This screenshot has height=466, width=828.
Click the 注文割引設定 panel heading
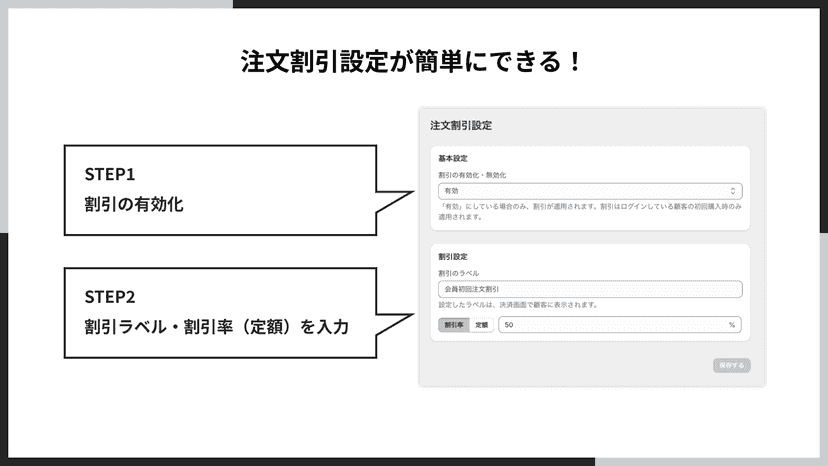460,125
